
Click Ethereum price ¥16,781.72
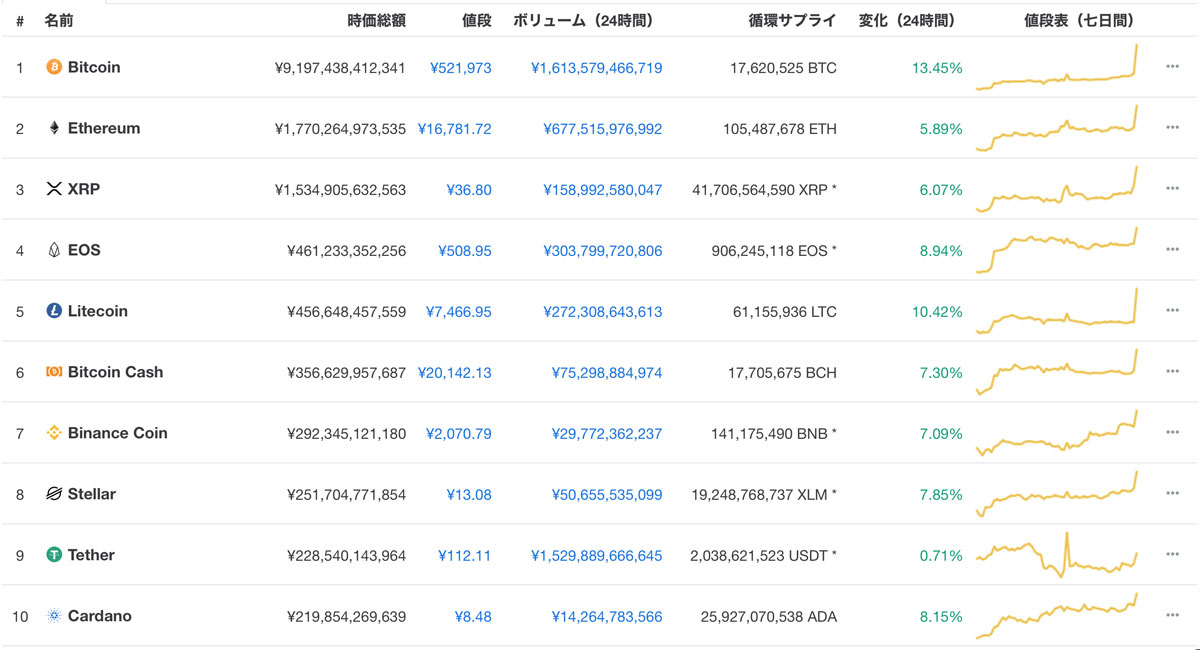pos(455,129)
